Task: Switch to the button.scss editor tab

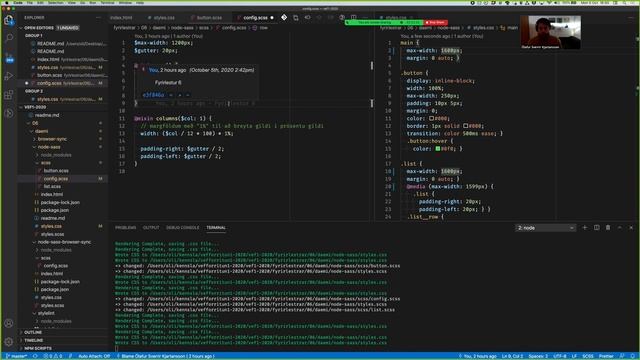Action: pos(209,18)
